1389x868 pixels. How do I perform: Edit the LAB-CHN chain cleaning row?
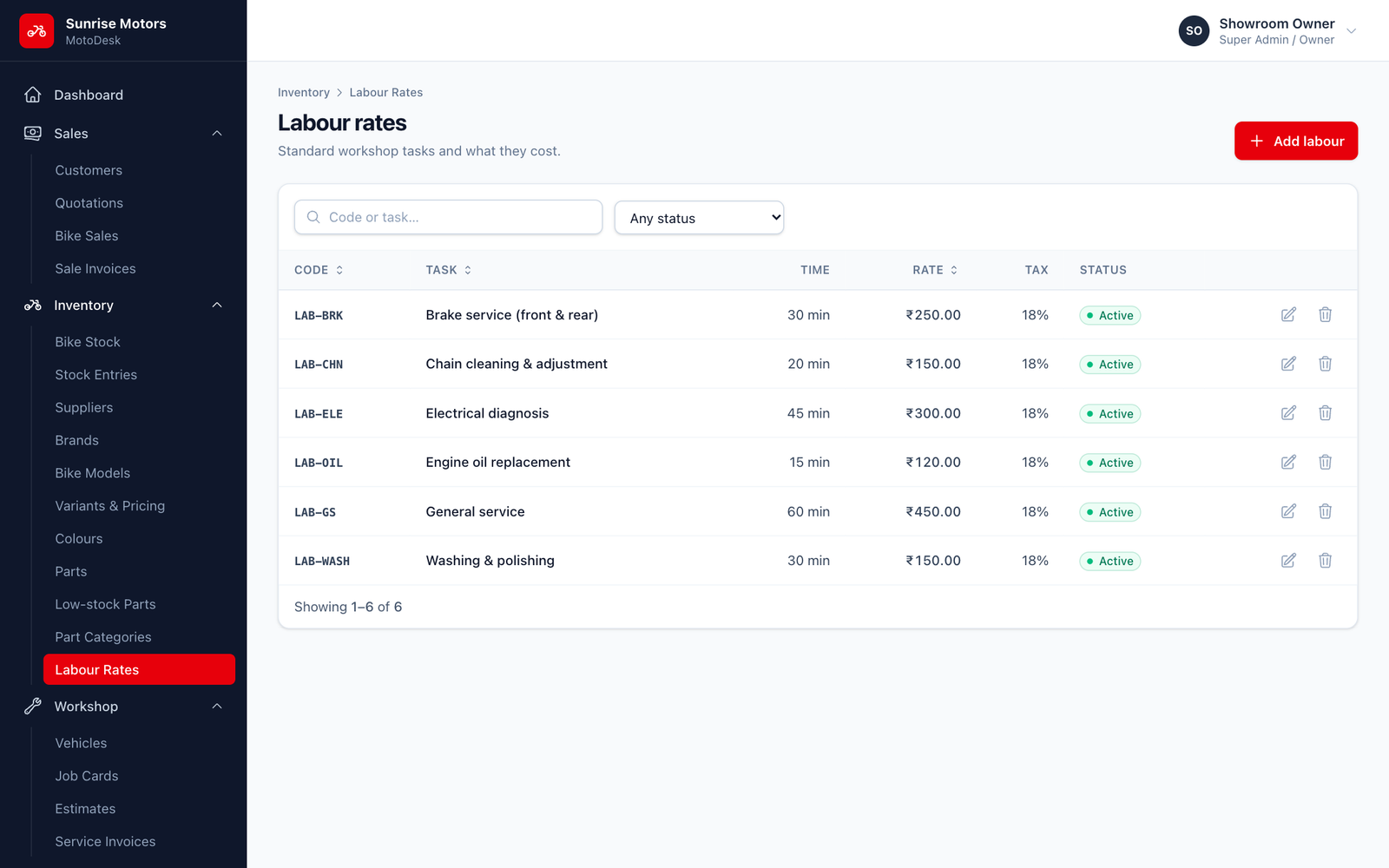point(1288,364)
